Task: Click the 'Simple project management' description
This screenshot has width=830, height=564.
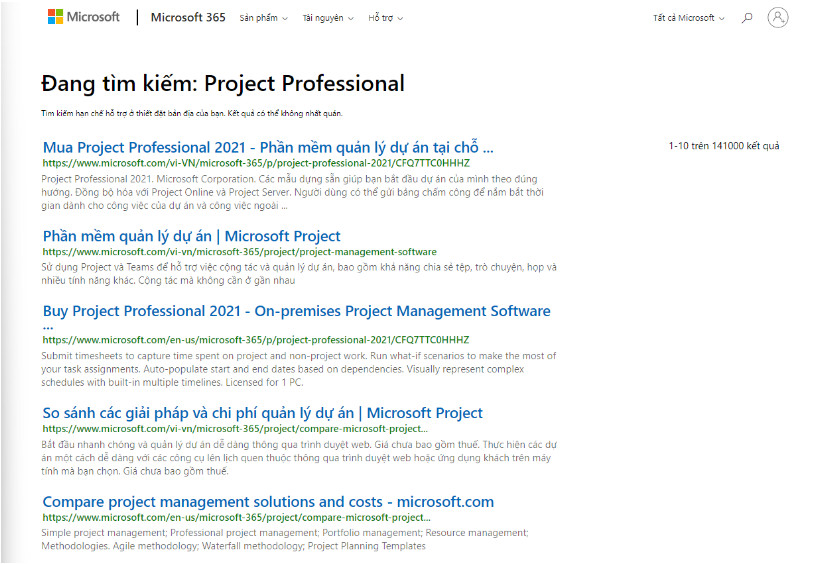Action: click(285, 539)
